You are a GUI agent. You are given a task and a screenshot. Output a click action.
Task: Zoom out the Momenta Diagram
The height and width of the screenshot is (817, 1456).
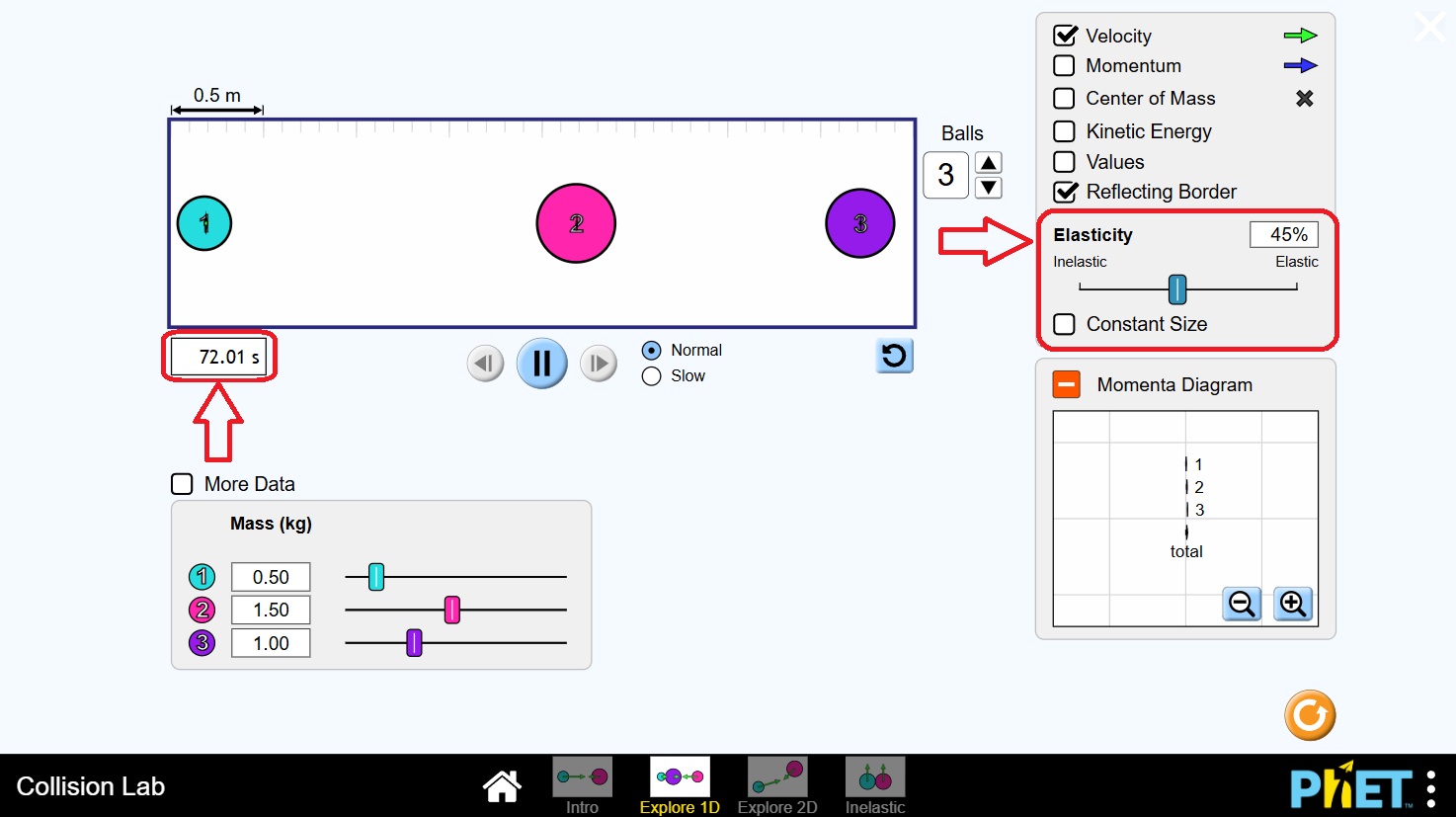pyautogui.click(x=1242, y=603)
